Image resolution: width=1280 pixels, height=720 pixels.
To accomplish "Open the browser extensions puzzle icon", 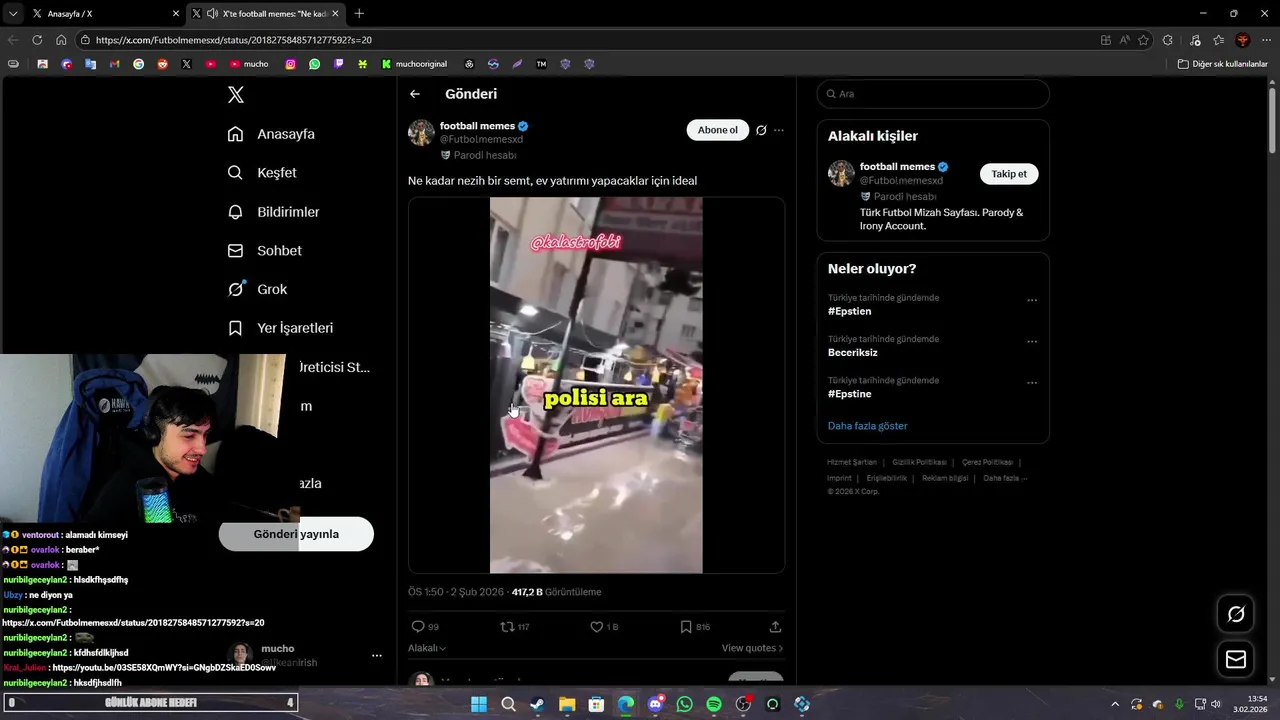I will [x=1167, y=40].
